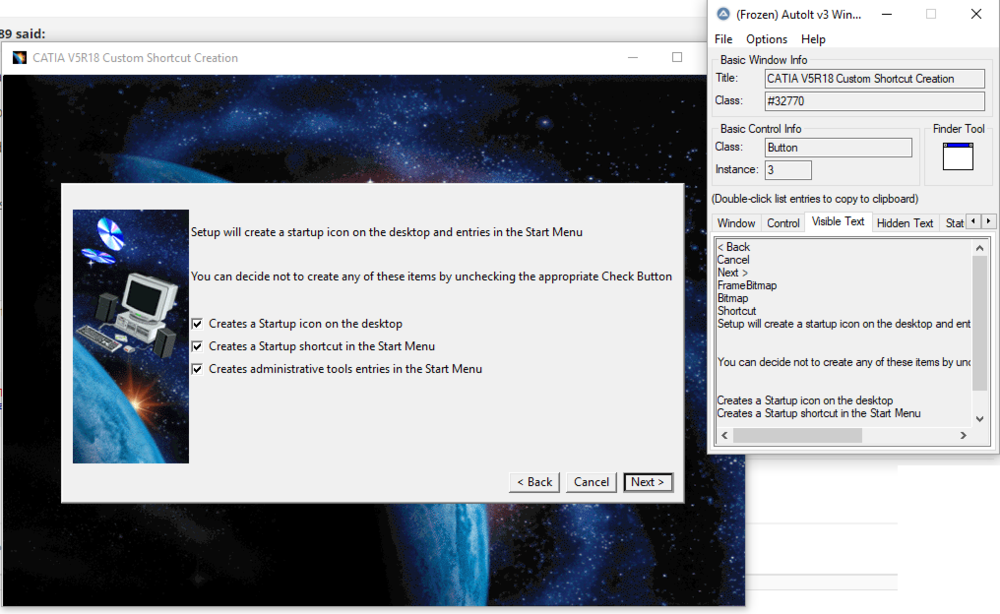
Task: Click the partially visible Stat tab
Action: point(953,223)
